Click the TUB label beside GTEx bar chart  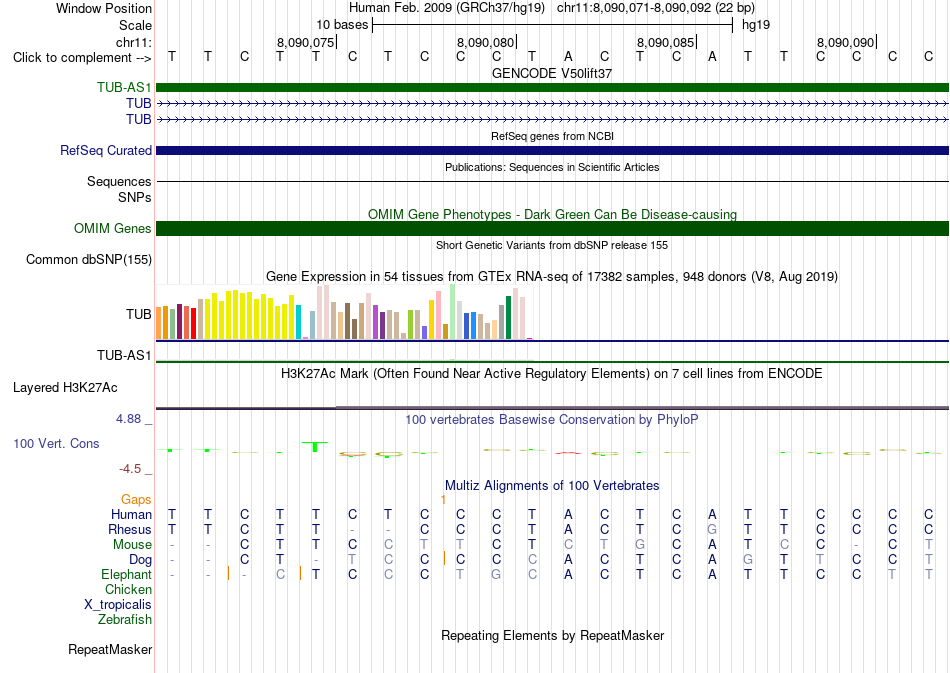point(139,314)
